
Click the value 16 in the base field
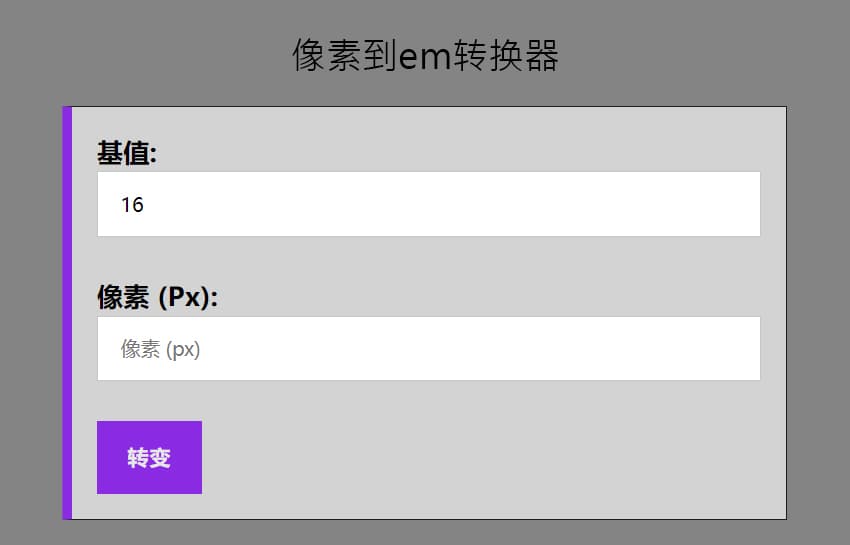132,205
